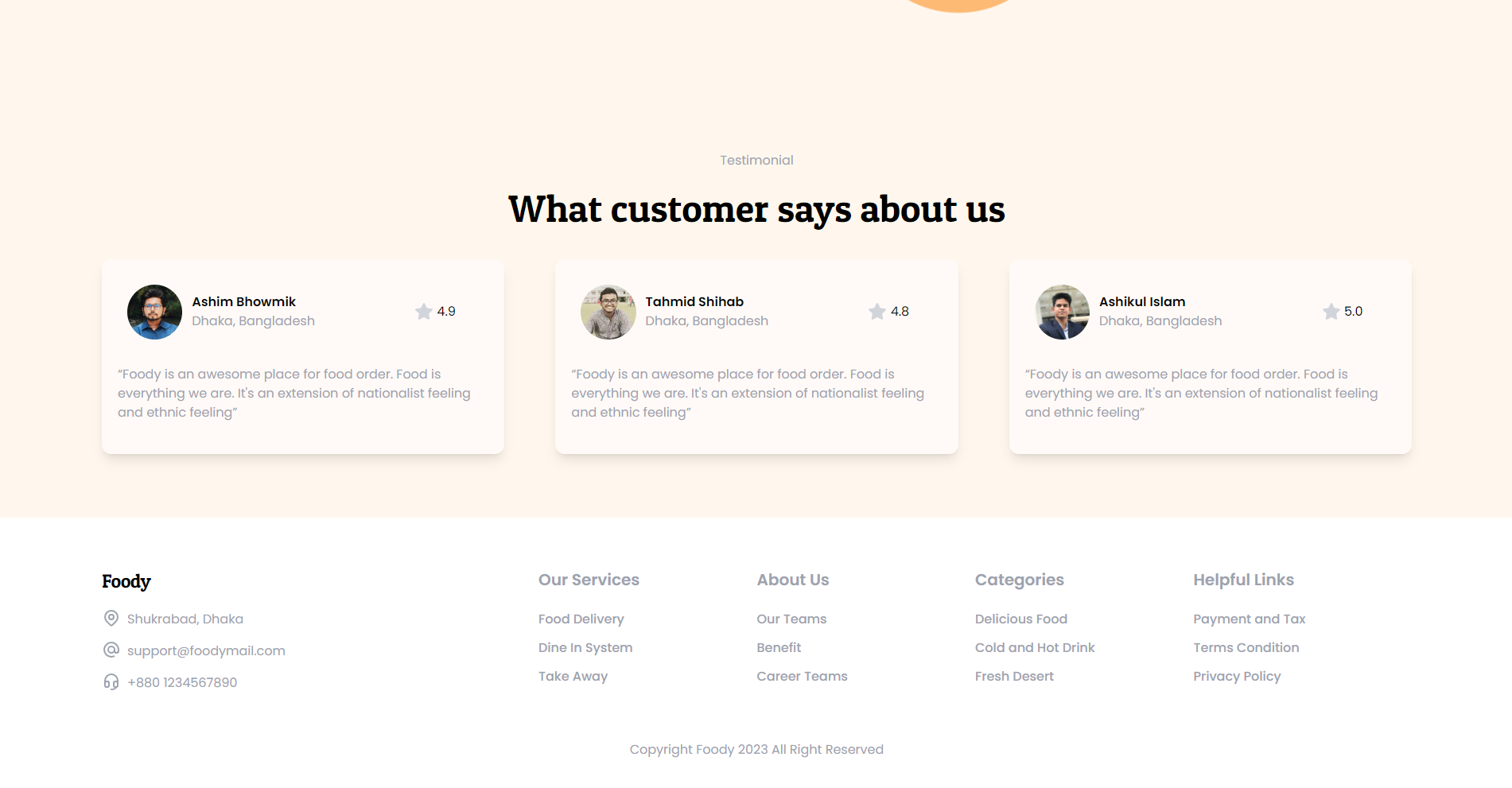
Task: Open the Dine In System link
Action: (x=585, y=648)
